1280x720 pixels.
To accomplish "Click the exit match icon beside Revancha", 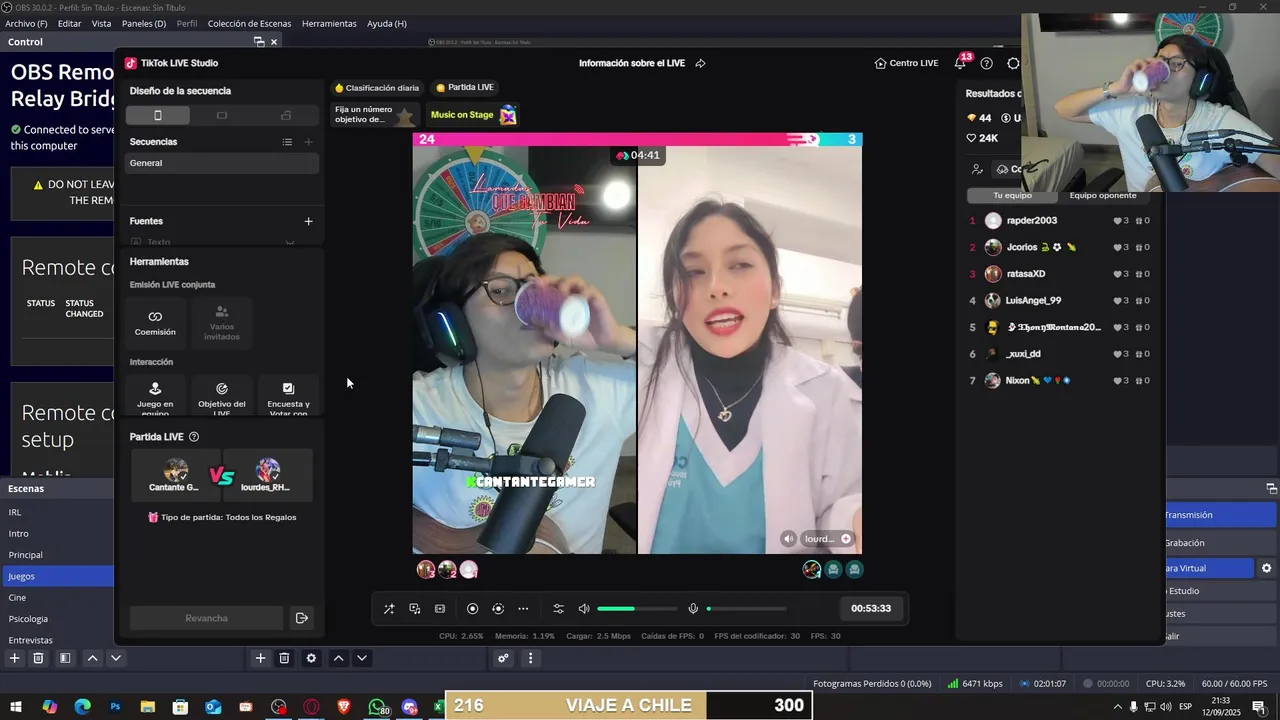I will [x=301, y=618].
